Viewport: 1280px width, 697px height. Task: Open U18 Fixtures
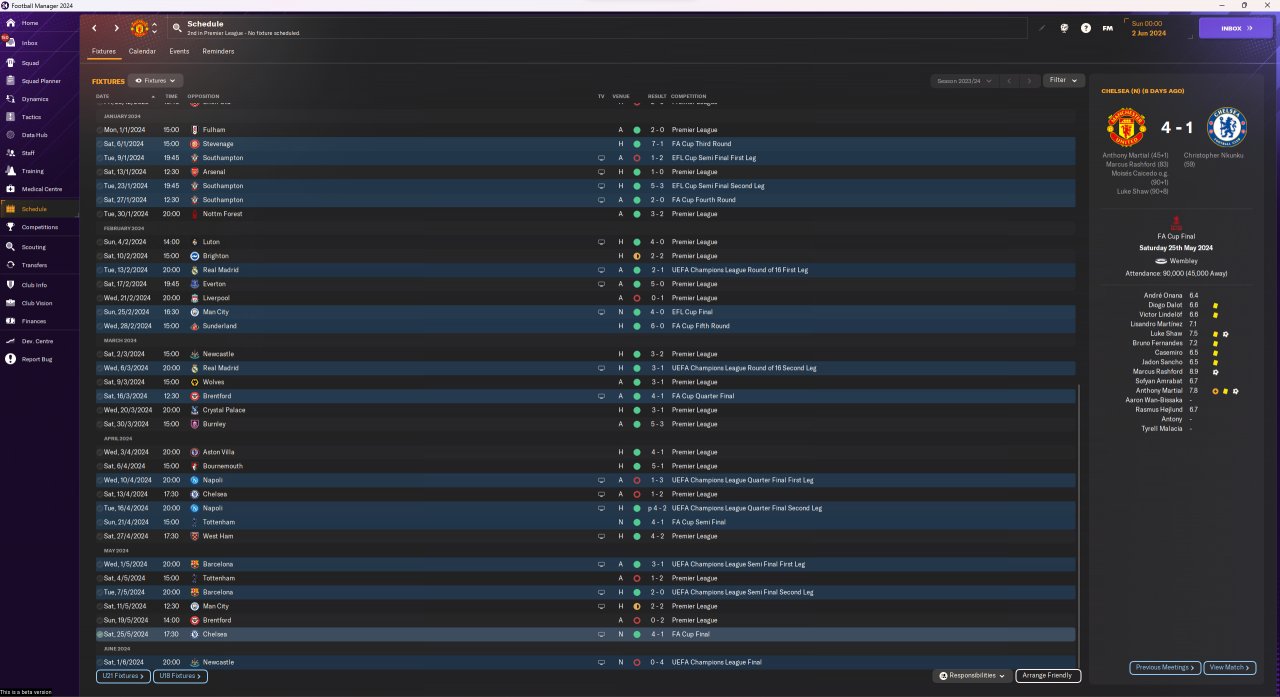point(180,676)
